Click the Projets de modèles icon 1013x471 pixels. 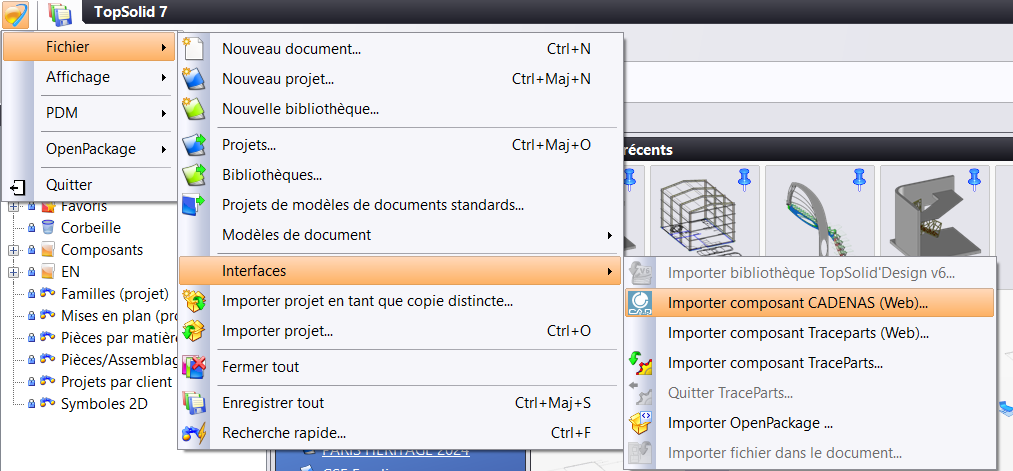pos(194,205)
